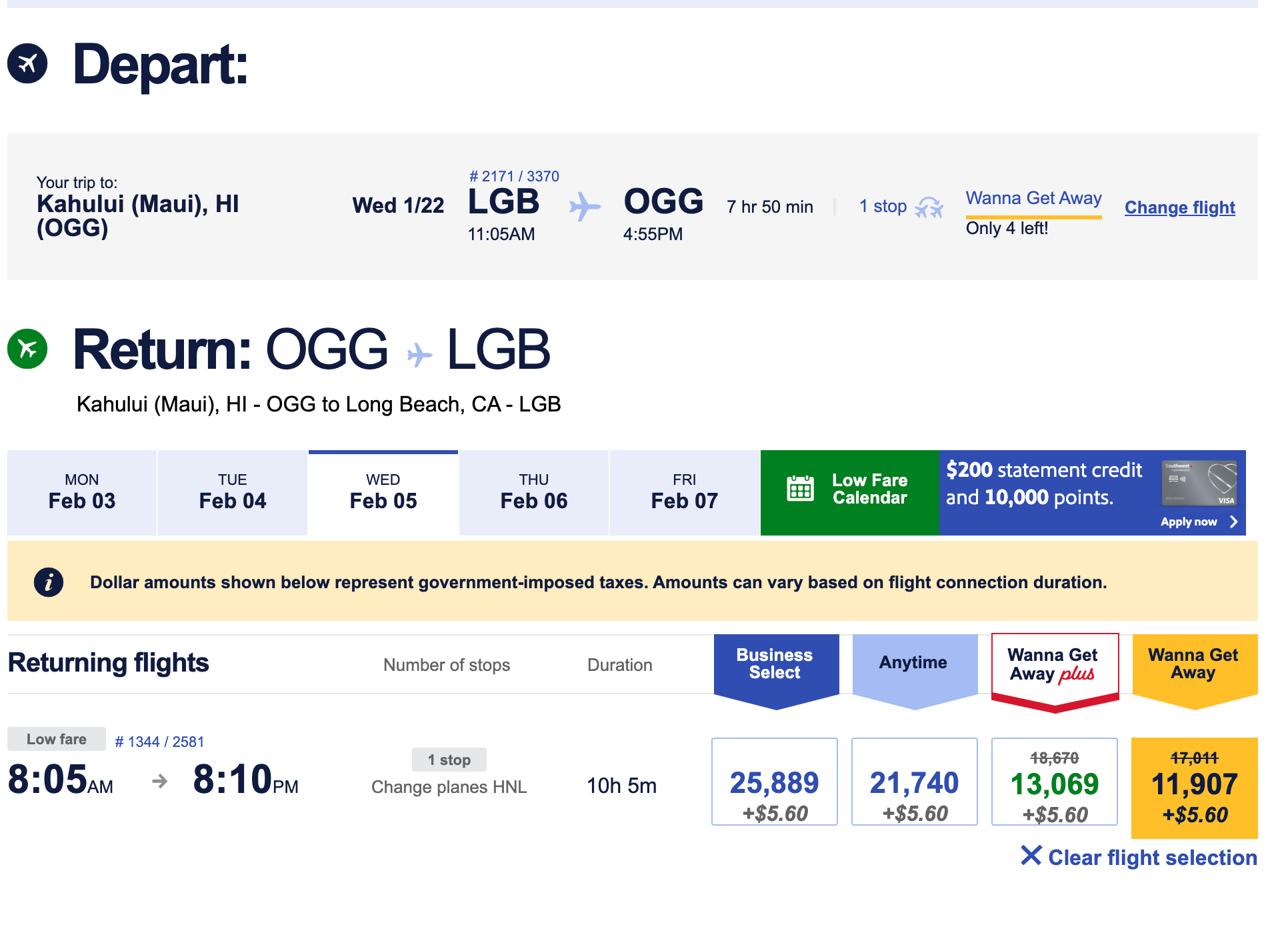Select the Wanna Get Away fare of 11,907

[x=1194, y=786]
